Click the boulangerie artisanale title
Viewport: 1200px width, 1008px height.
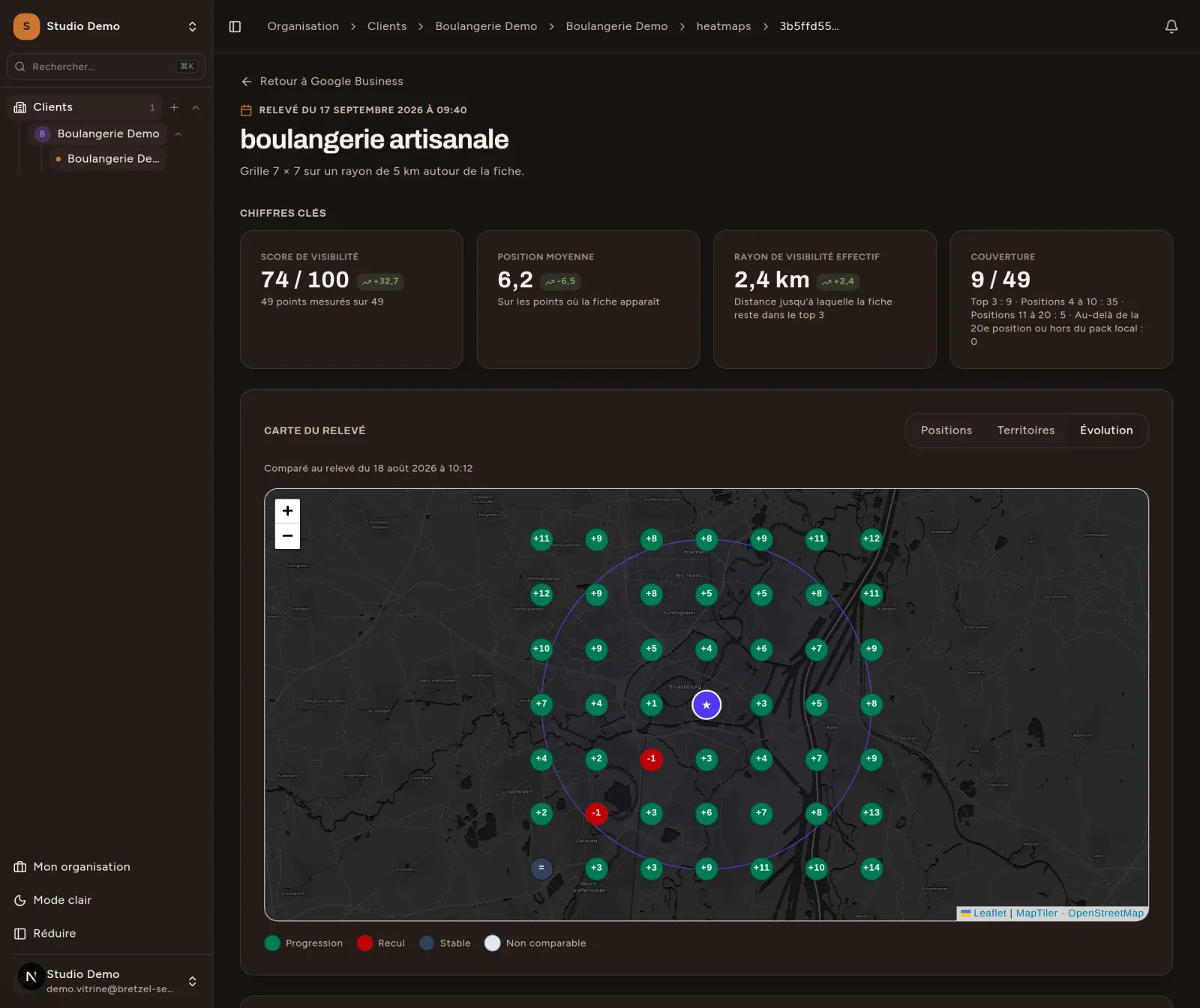tap(374, 139)
